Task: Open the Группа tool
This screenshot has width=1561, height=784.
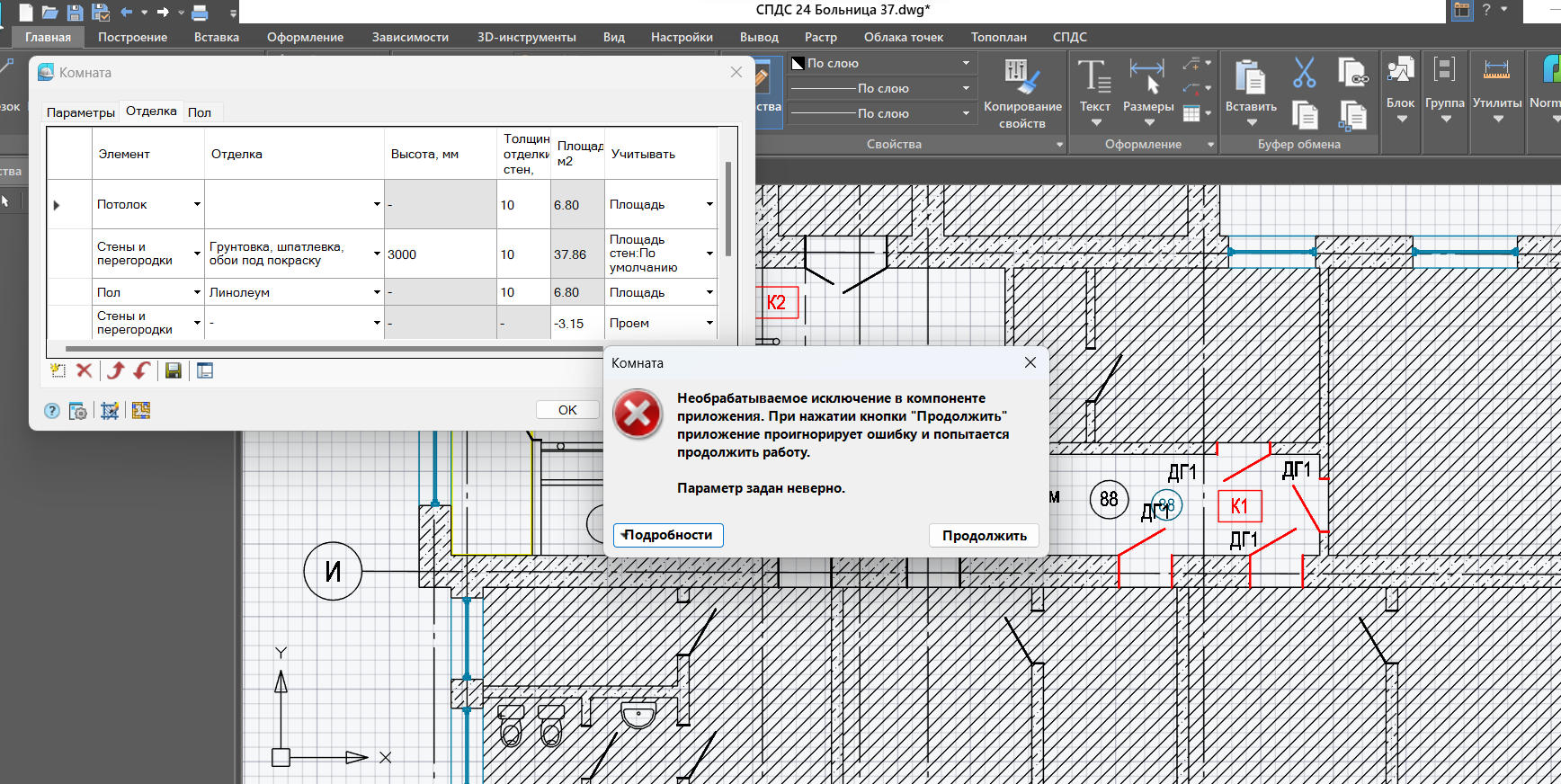Action: [1445, 90]
